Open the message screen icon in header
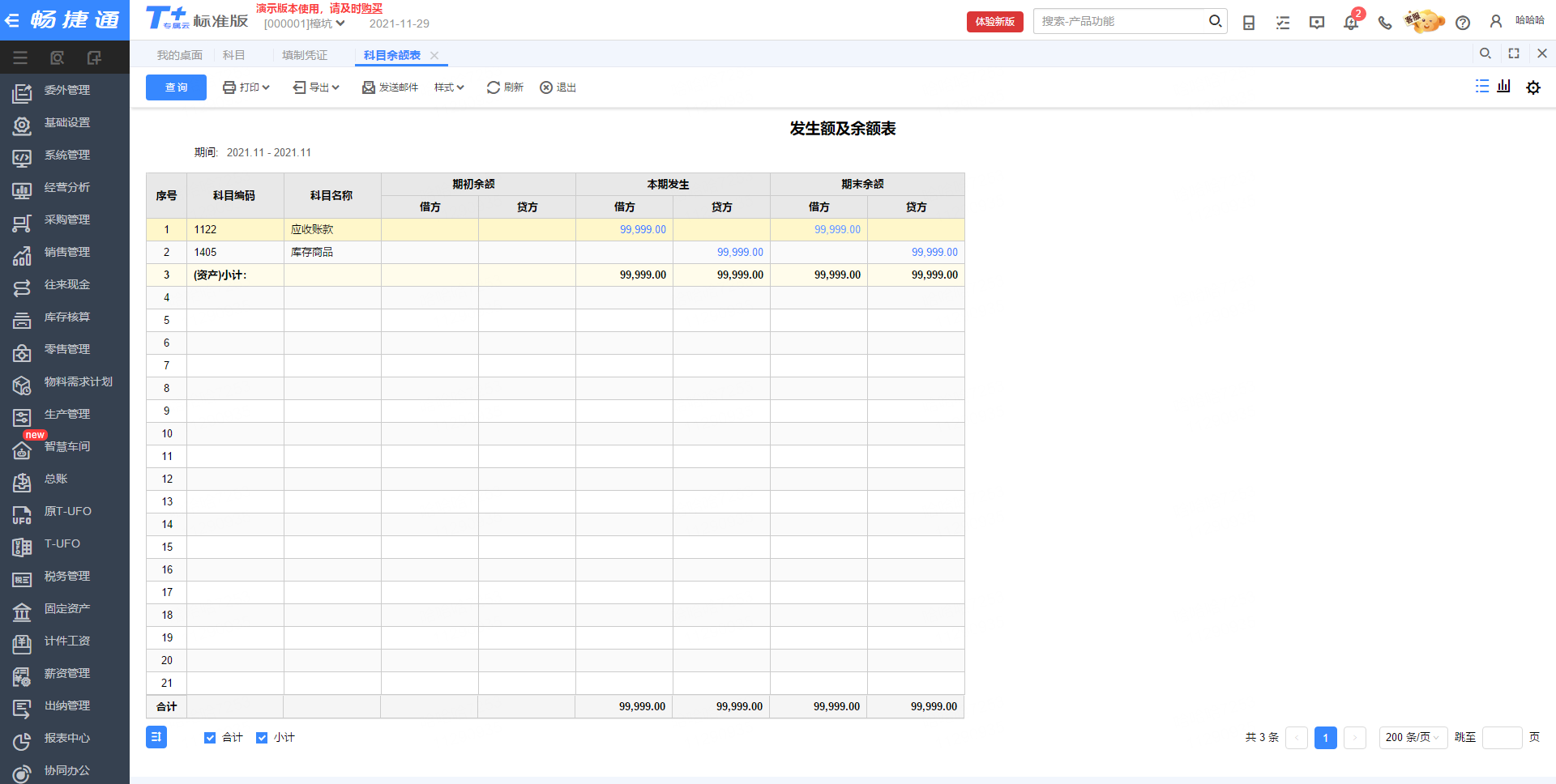The height and width of the screenshot is (784, 1556). (x=1317, y=23)
